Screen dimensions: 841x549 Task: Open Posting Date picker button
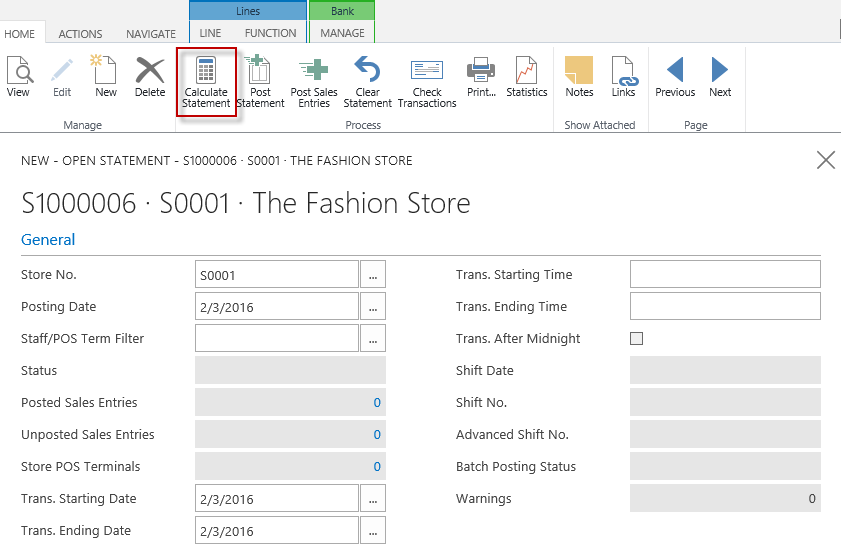372,307
